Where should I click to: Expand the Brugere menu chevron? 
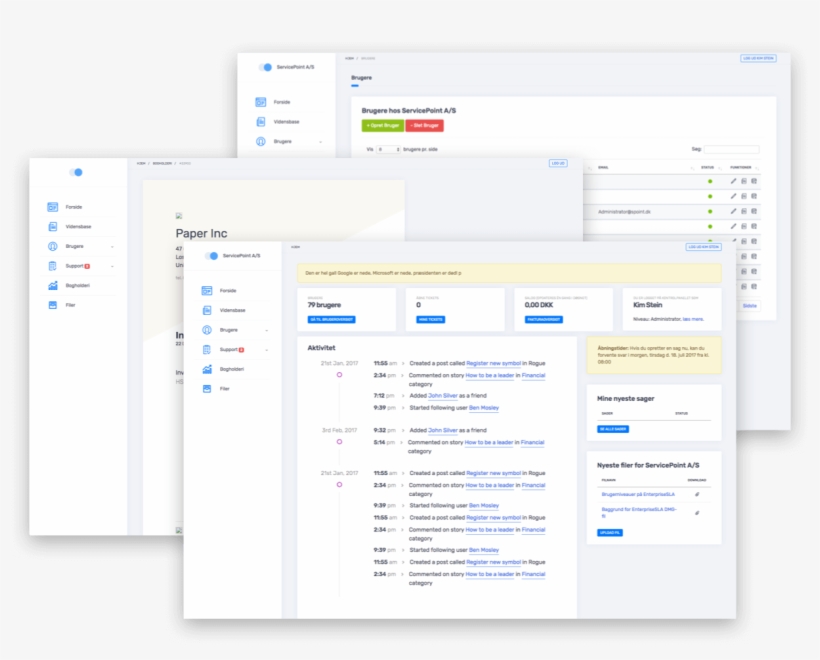point(266,330)
